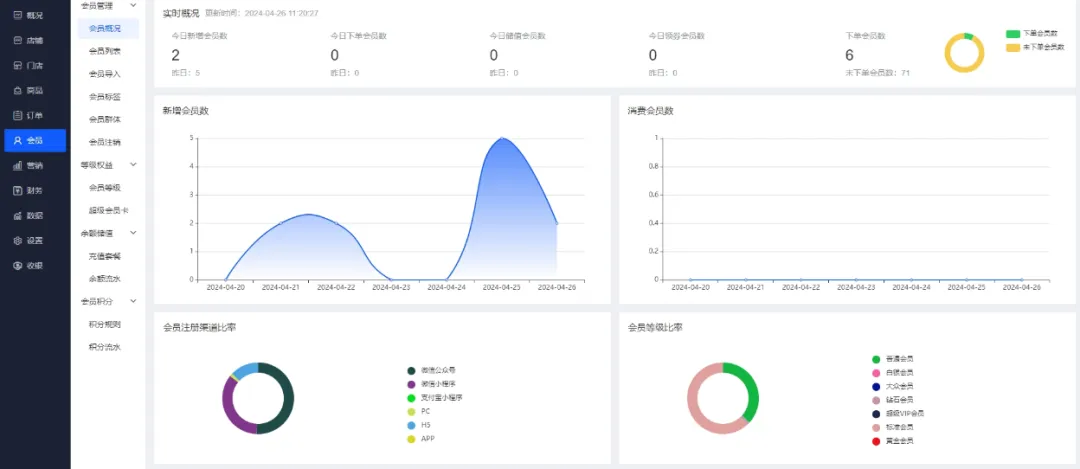Toggle green 下单会员数 legend swatch

1012,33
